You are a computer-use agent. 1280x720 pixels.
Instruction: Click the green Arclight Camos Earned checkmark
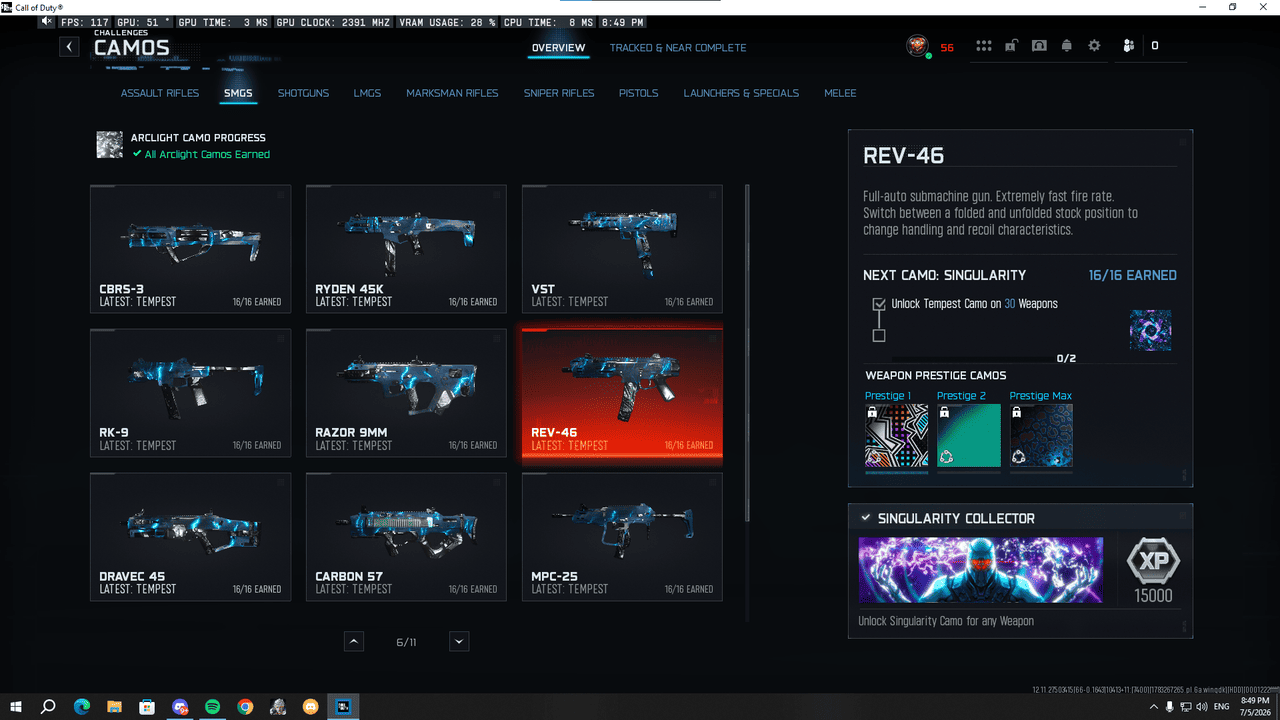point(138,154)
